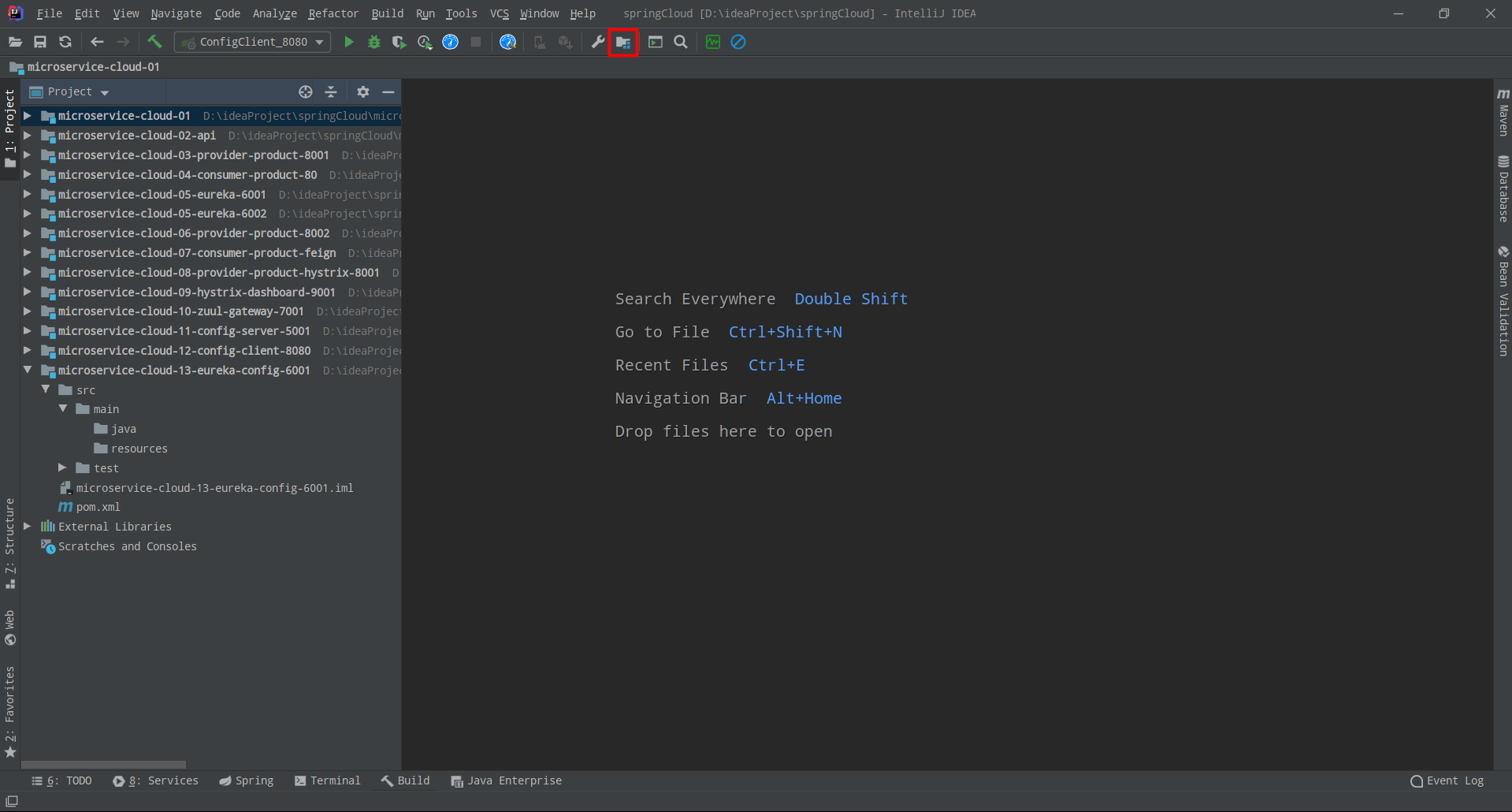1512x812 pixels.
Task: Select pom.xml in the project tree
Action: (x=98, y=507)
